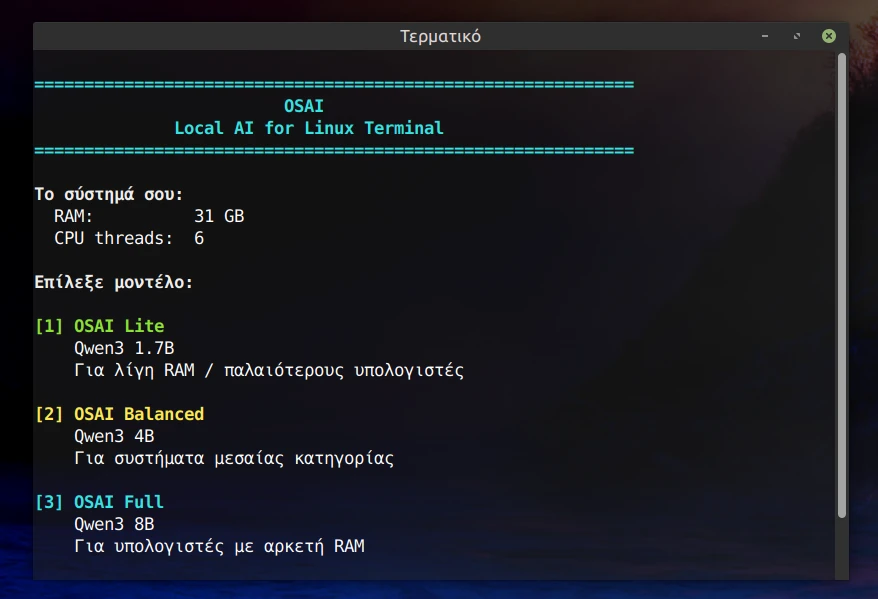Click 'Για λίγη RAM / παλαιότερους υπολογιστές'
Image resolution: width=878 pixels, height=599 pixels.
tap(269, 371)
